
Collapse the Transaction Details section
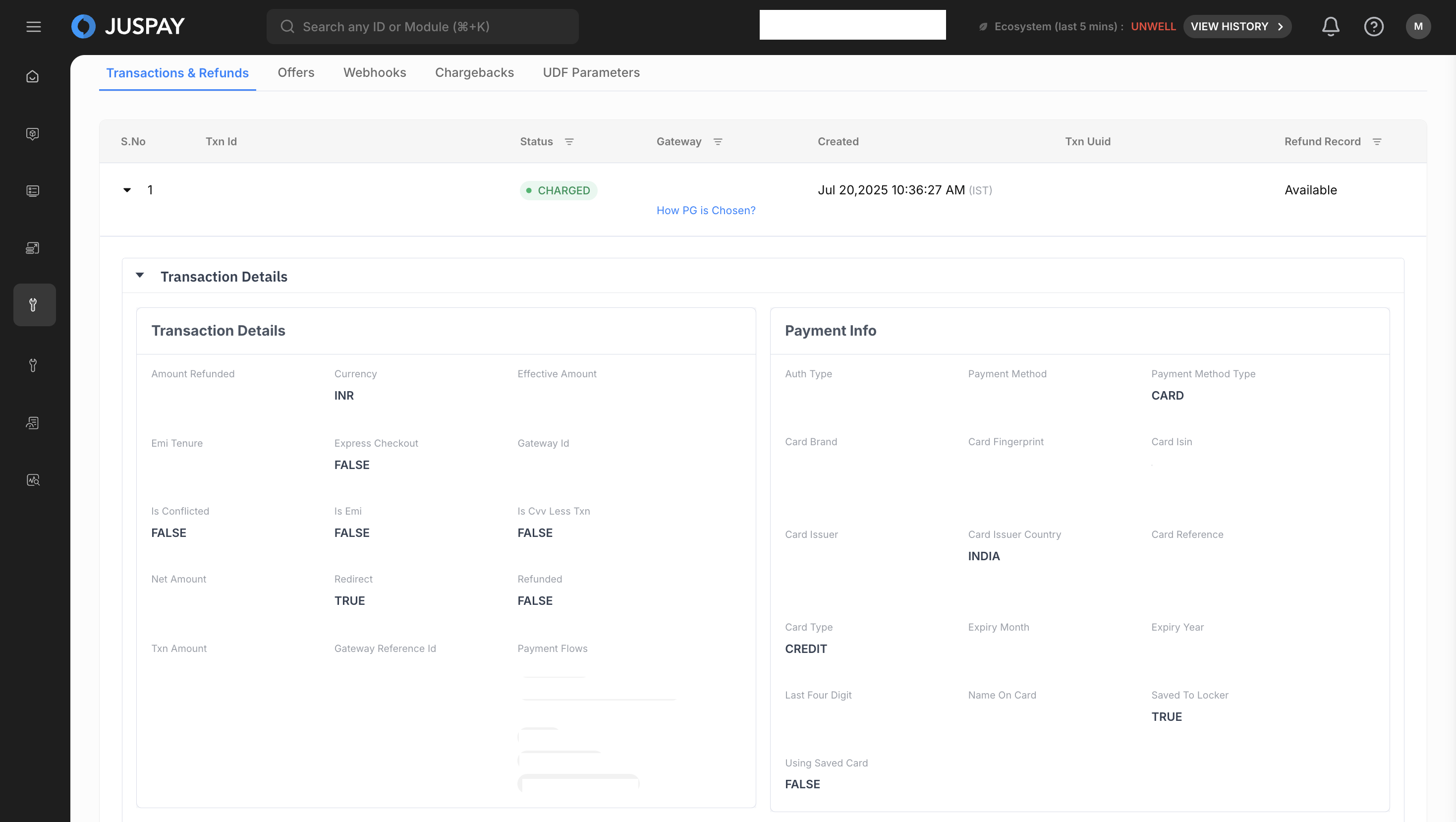(140, 276)
